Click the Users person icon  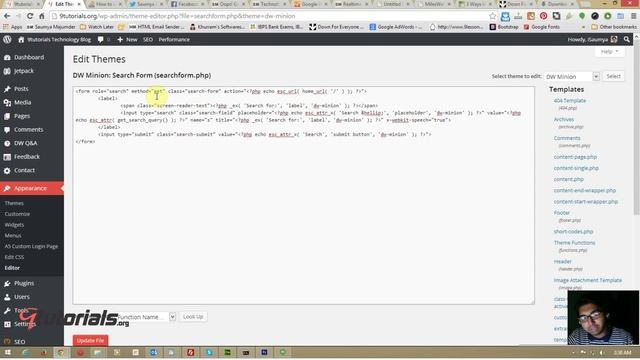pyautogui.click(x=7, y=297)
